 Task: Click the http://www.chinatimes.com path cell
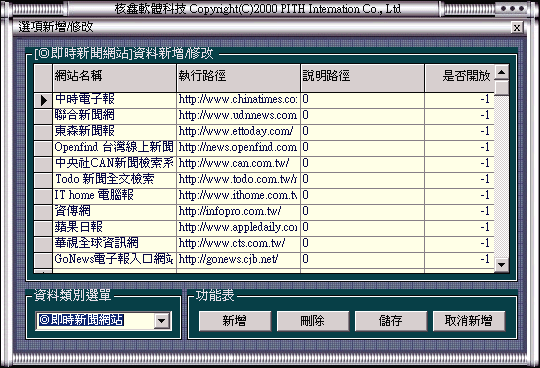pos(238,100)
